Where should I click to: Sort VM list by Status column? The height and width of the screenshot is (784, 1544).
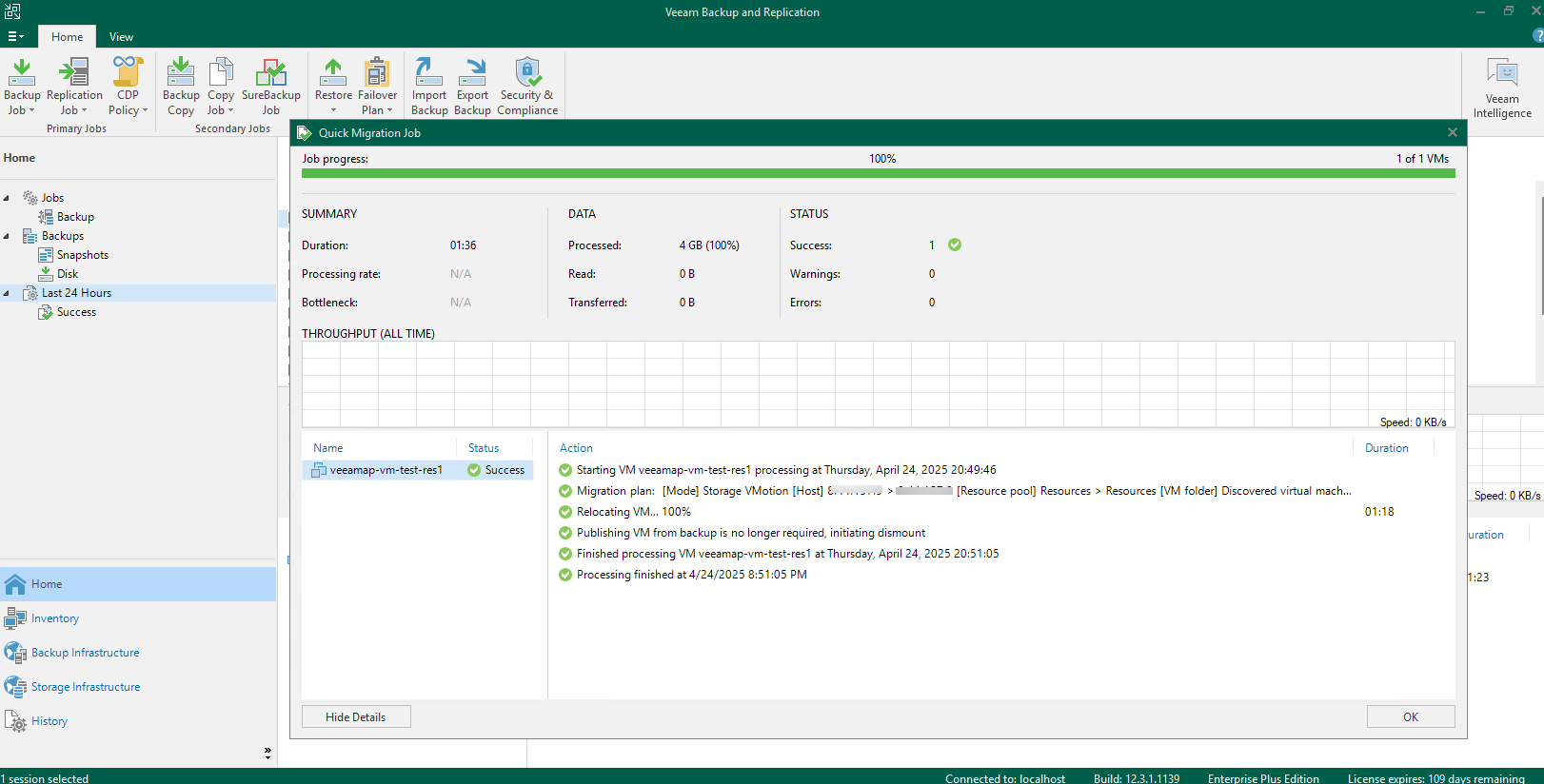pyautogui.click(x=484, y=448)
